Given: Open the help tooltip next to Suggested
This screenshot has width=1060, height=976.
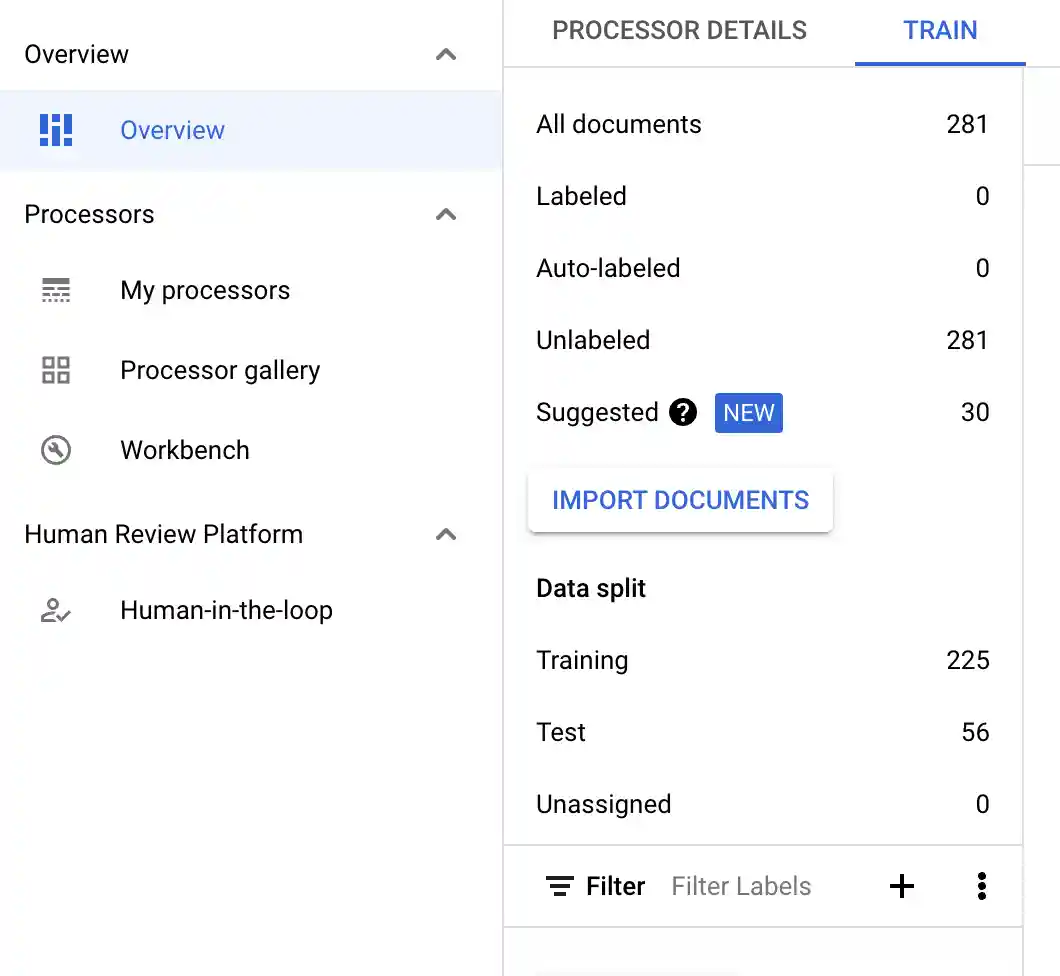Looking at the screenshot, I should (683, 412).
